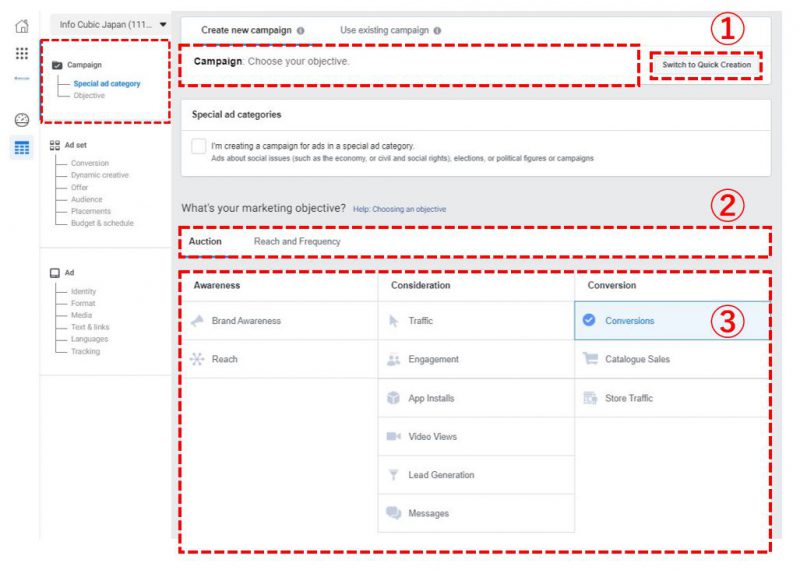
Task: Select the Conversions objective option
Action: click(629, 321)
